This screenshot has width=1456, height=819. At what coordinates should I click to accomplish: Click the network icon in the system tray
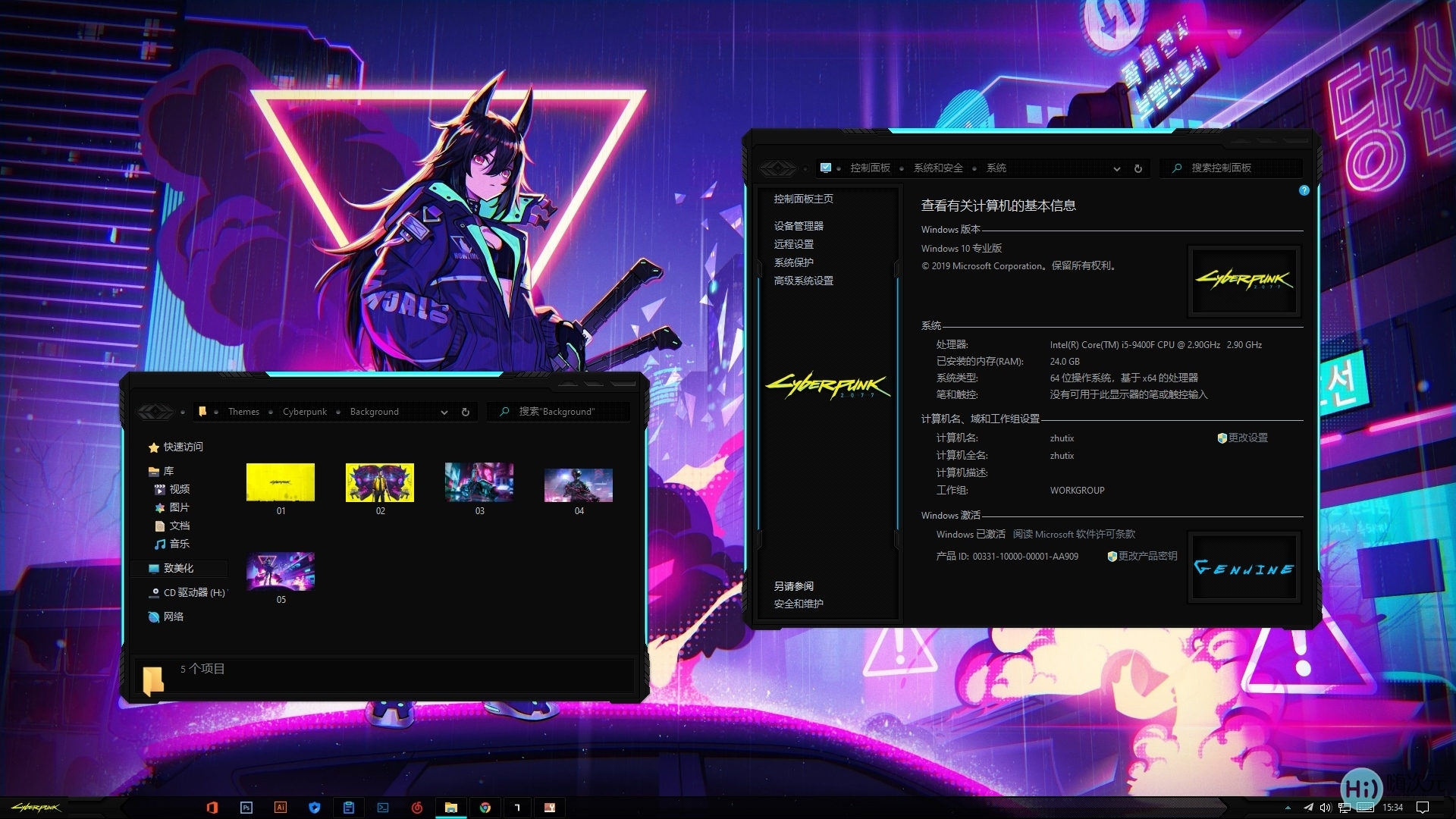[1344, 808]
